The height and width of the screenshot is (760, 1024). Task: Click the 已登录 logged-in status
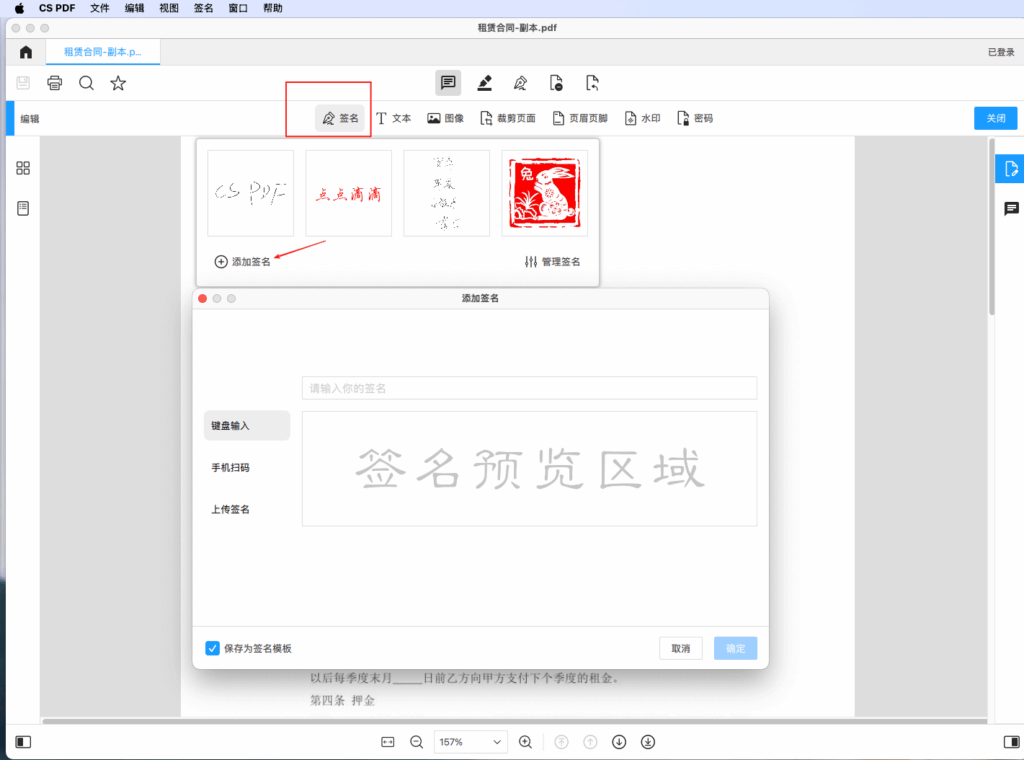click(x=1000, y=52)
